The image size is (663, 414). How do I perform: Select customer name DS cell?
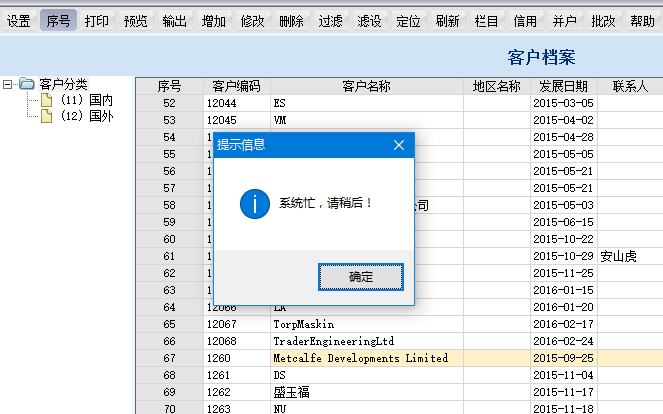[x=367, y=375]
